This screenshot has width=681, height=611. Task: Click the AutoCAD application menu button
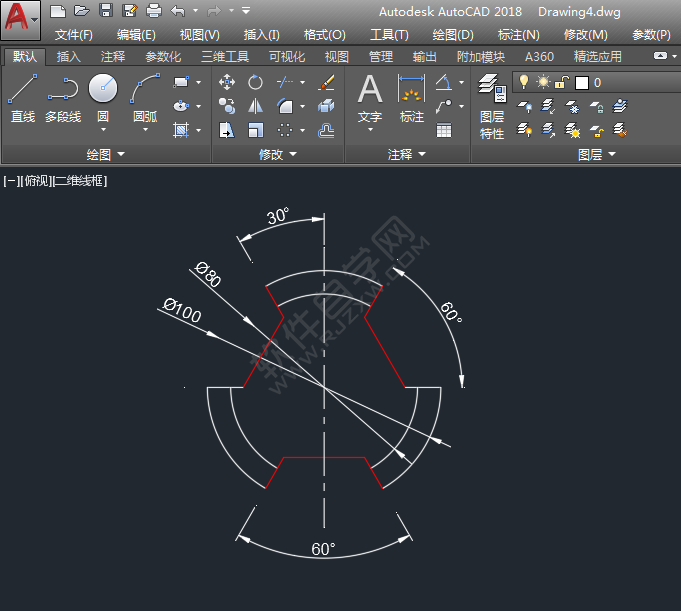pyautogui.click(x=21, y=20)
